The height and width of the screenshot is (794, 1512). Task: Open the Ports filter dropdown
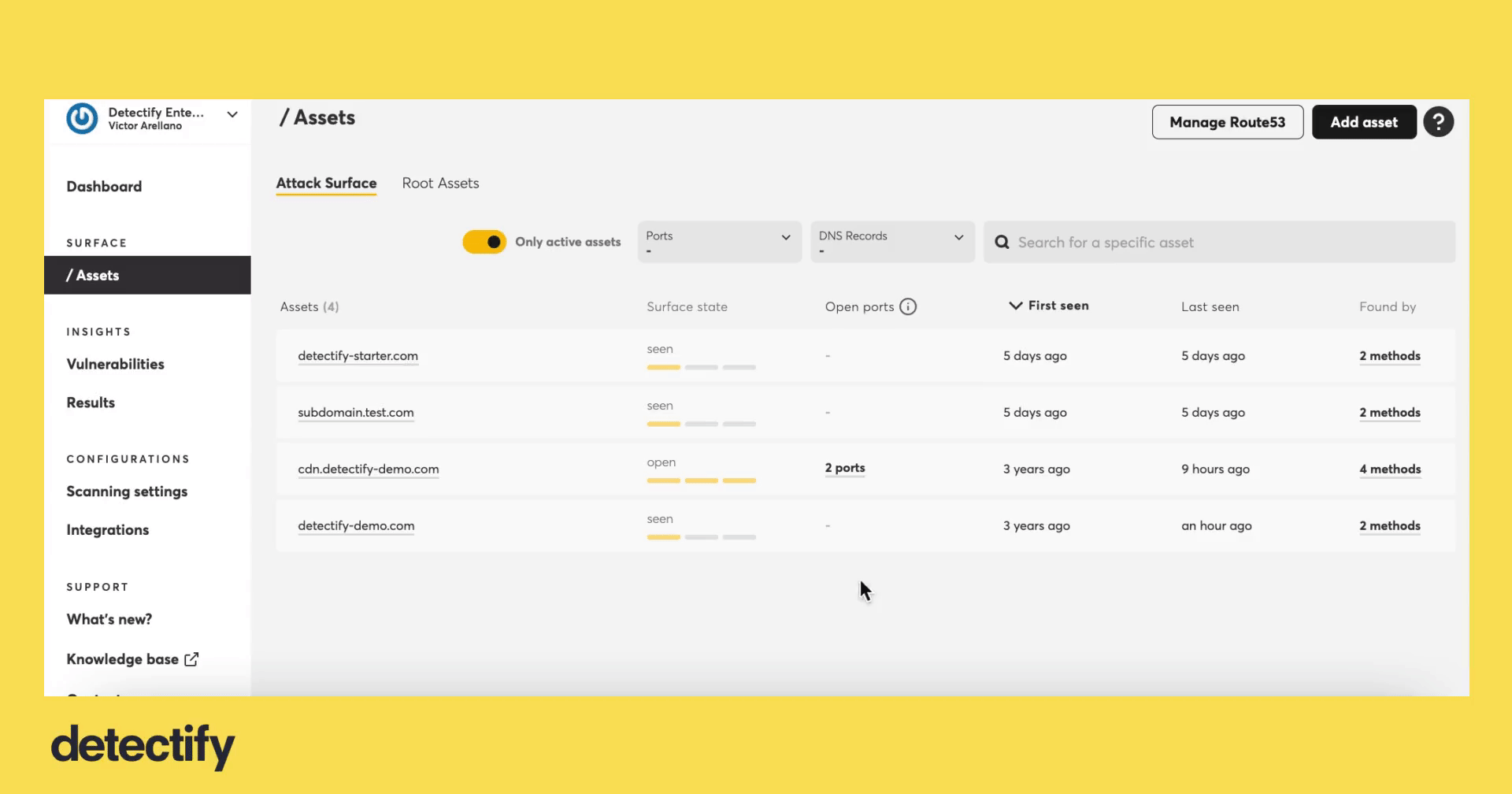(719, 242)
